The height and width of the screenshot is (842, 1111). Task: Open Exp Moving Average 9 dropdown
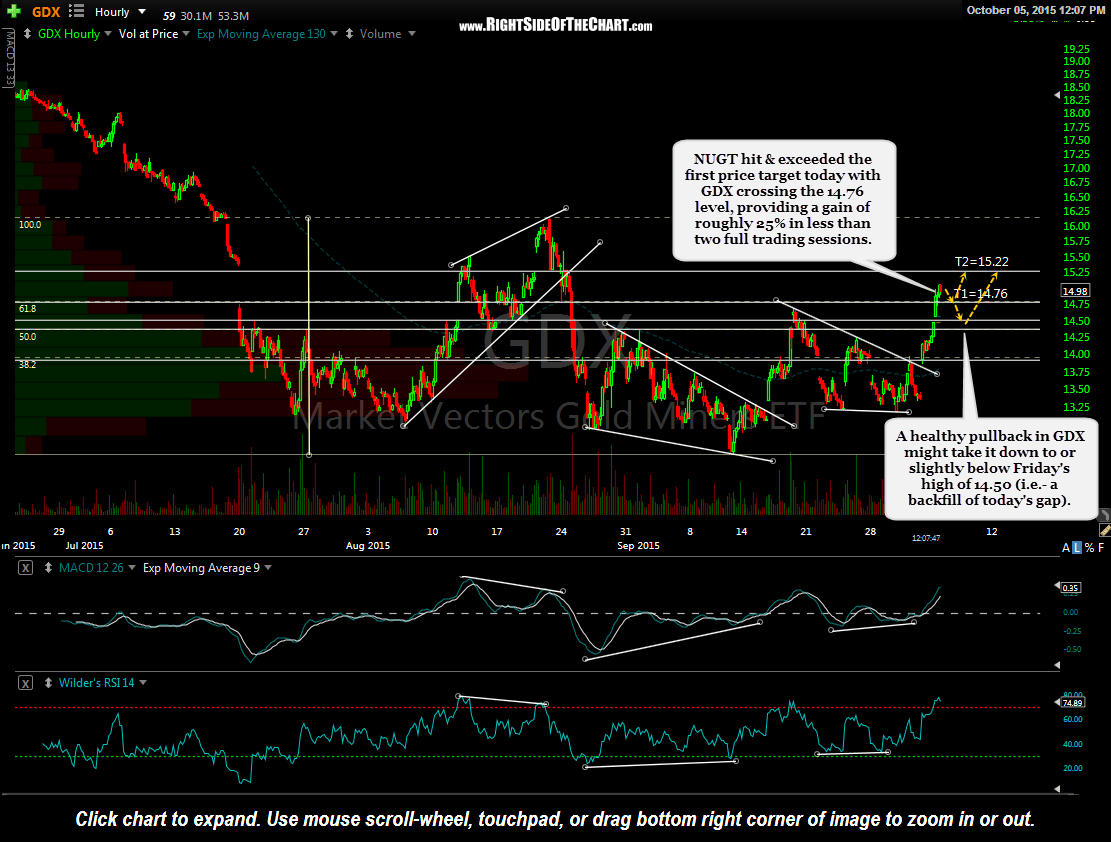[268, 568]
